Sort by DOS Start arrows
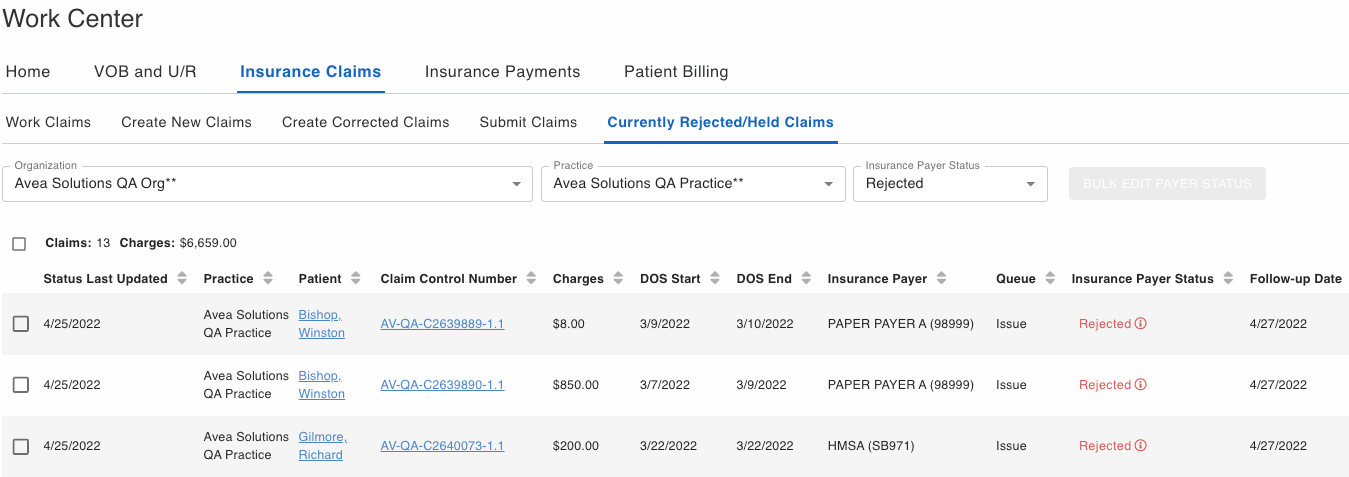This screenshot has width=1349, height=477. [x=714, y=279]
